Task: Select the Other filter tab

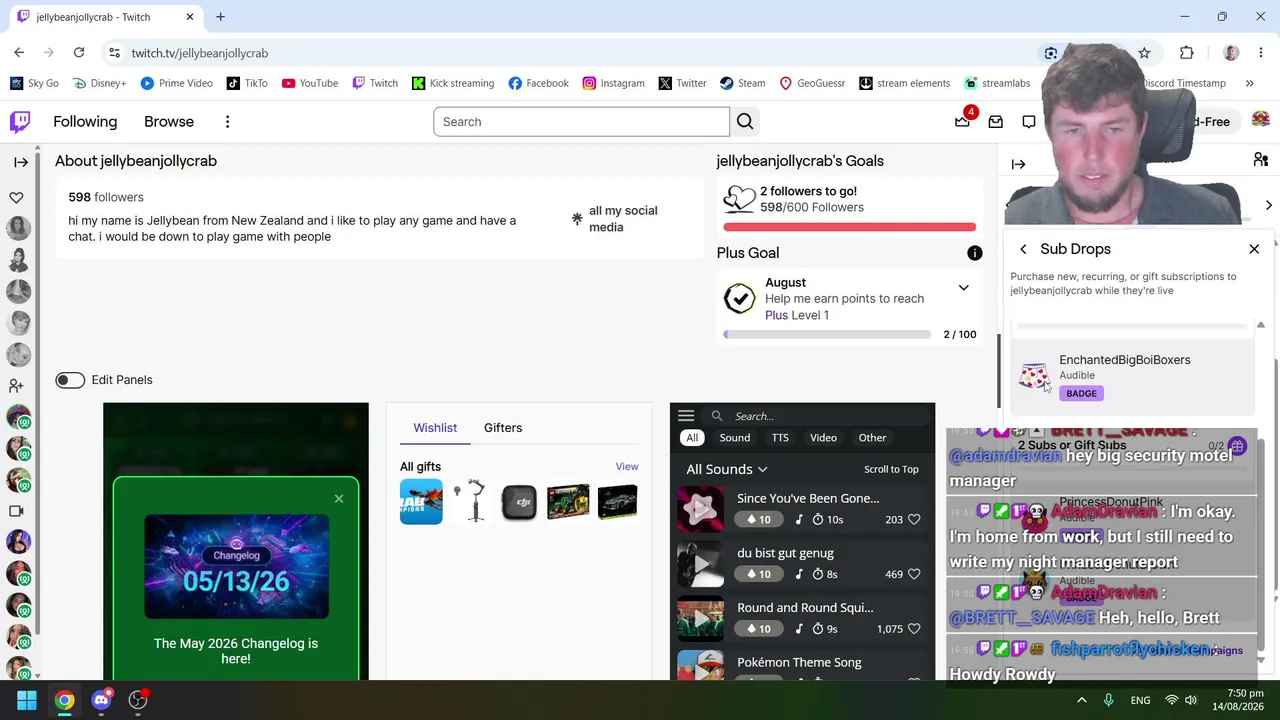Action: 872,438
